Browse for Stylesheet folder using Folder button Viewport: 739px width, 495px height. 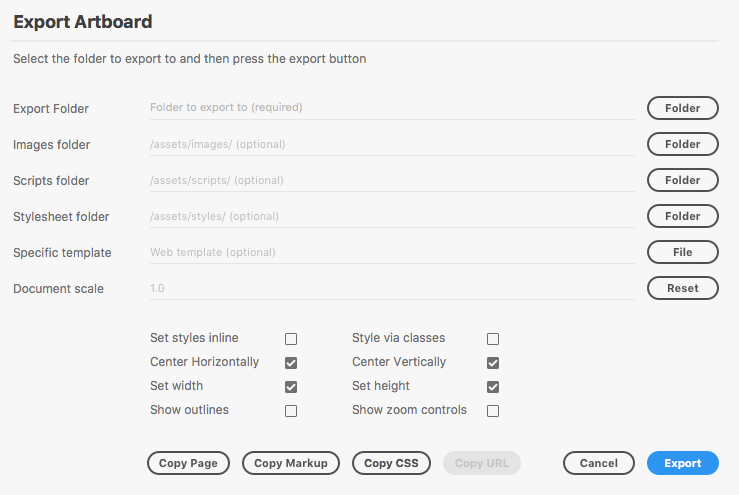click(682, 216)
